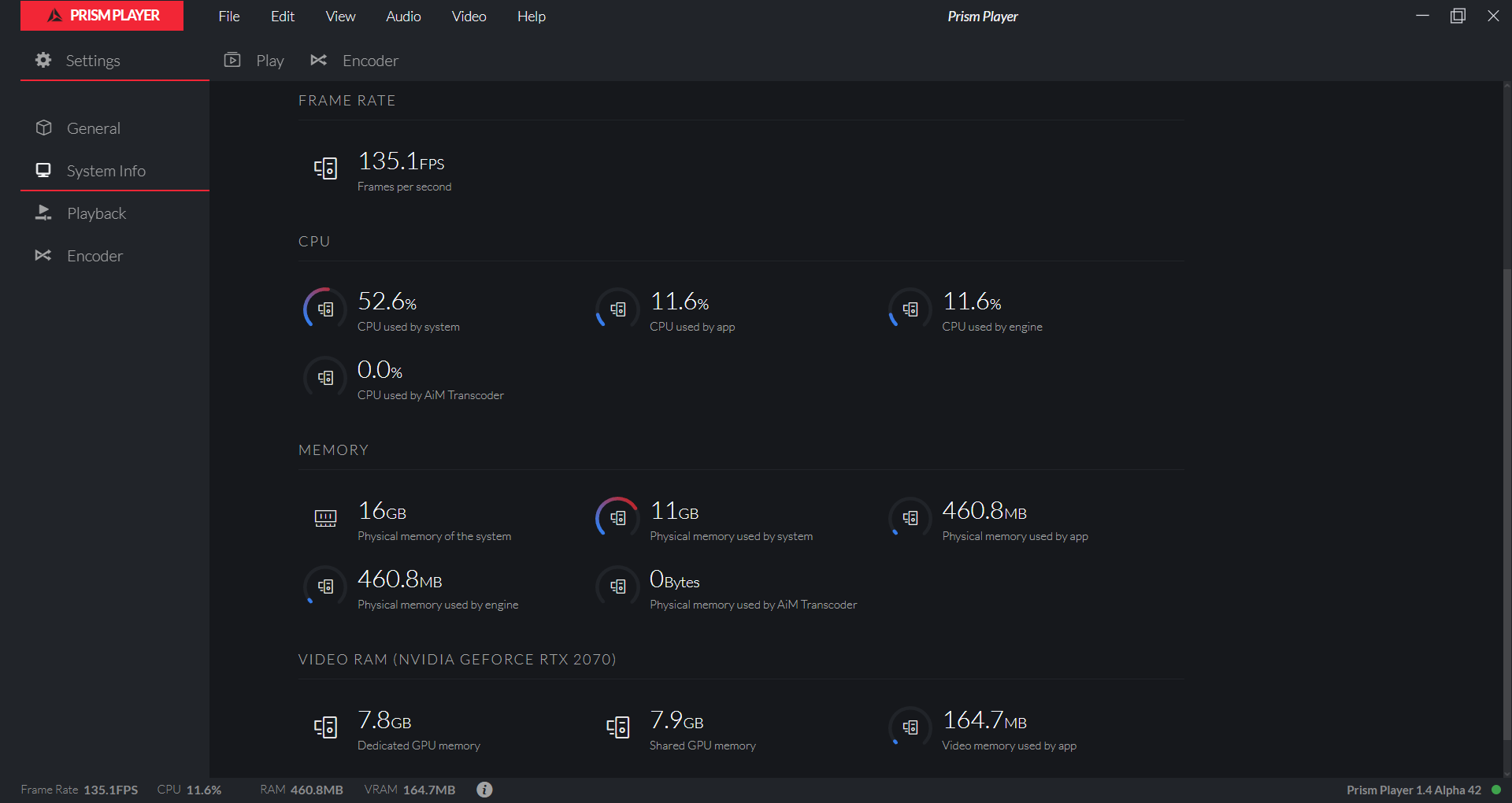This screenshot has width=1512, height=803.
Task: Close the Prism Player window
Action: (1493, 16)
